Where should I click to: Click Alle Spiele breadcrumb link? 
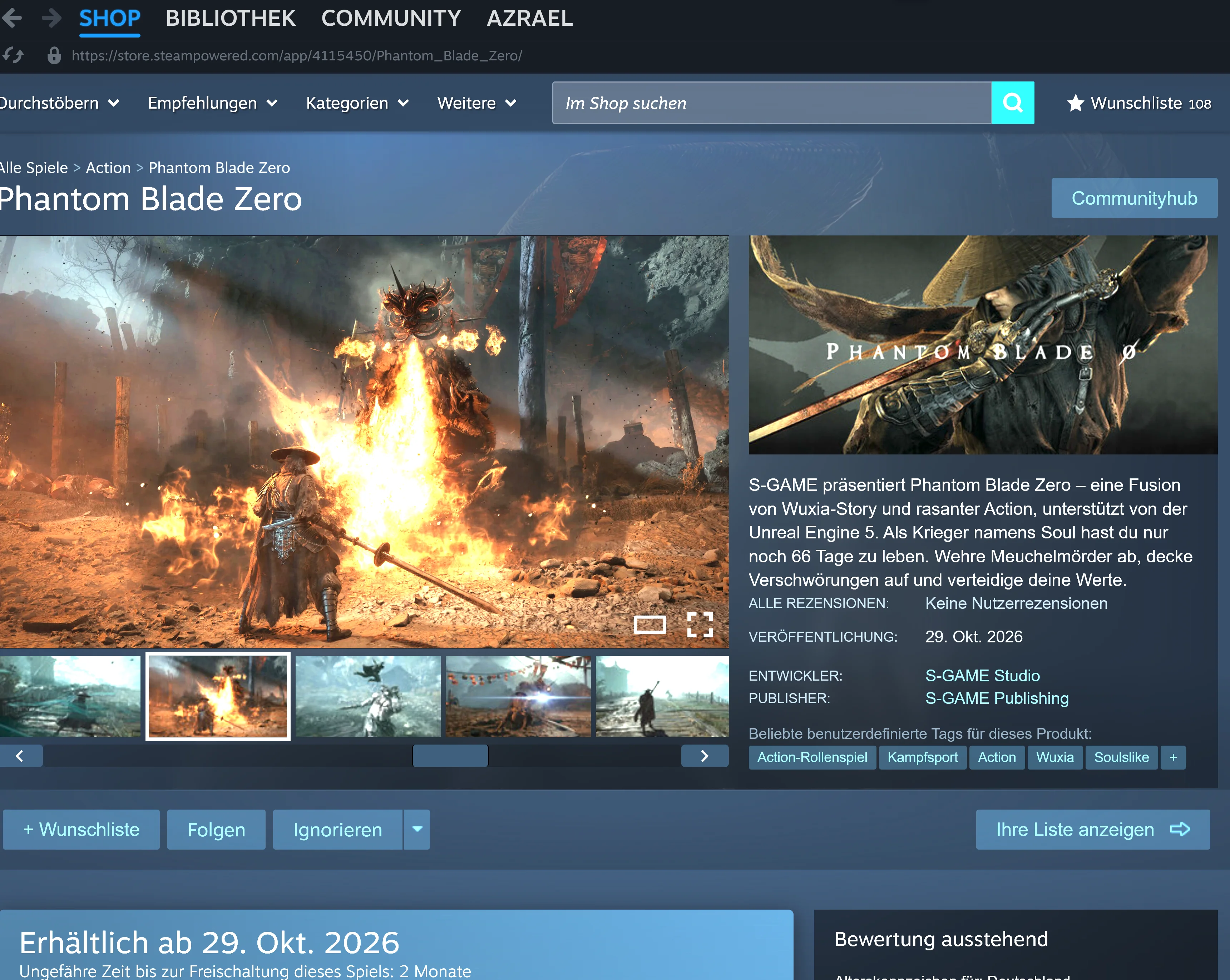[x=34, y=168]
